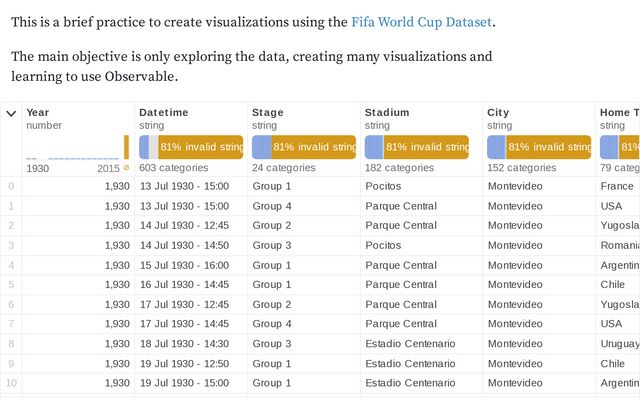Click the City column header
The image size is (640, 400).
click(x=498, y=113)
